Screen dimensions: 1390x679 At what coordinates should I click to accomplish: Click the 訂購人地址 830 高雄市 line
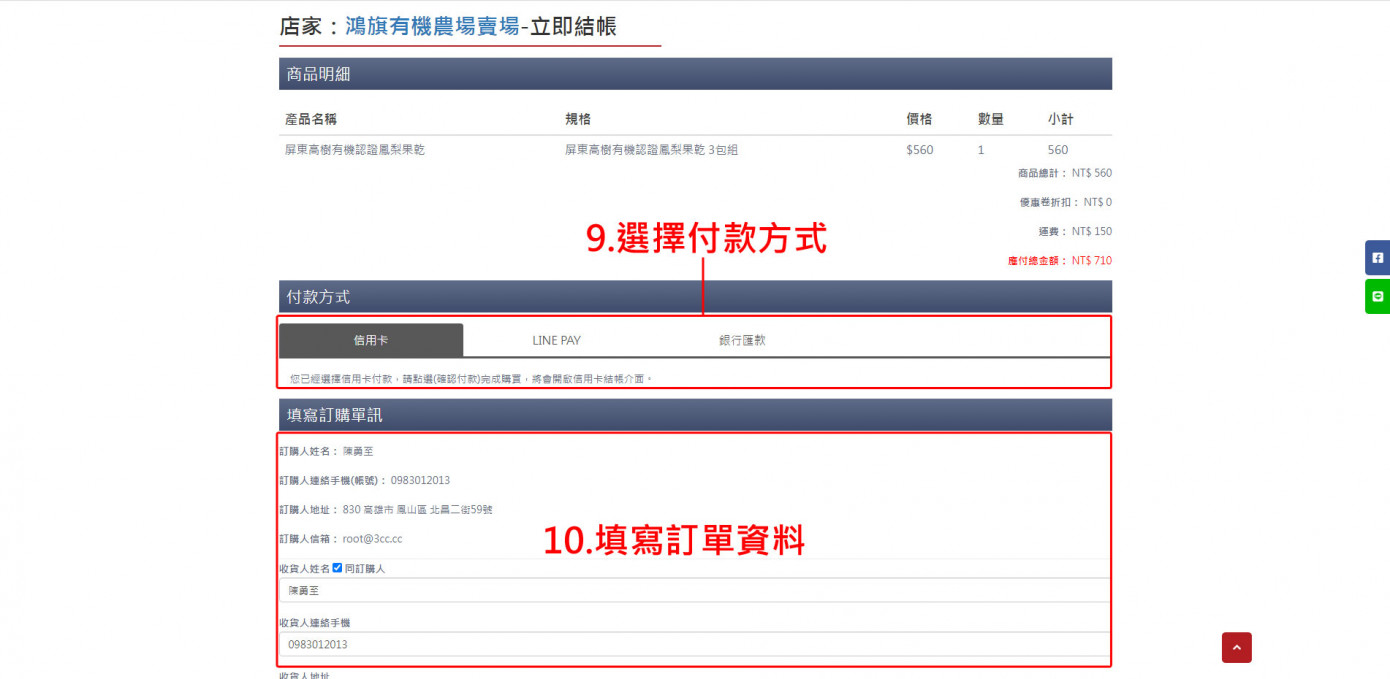[386, 510]
